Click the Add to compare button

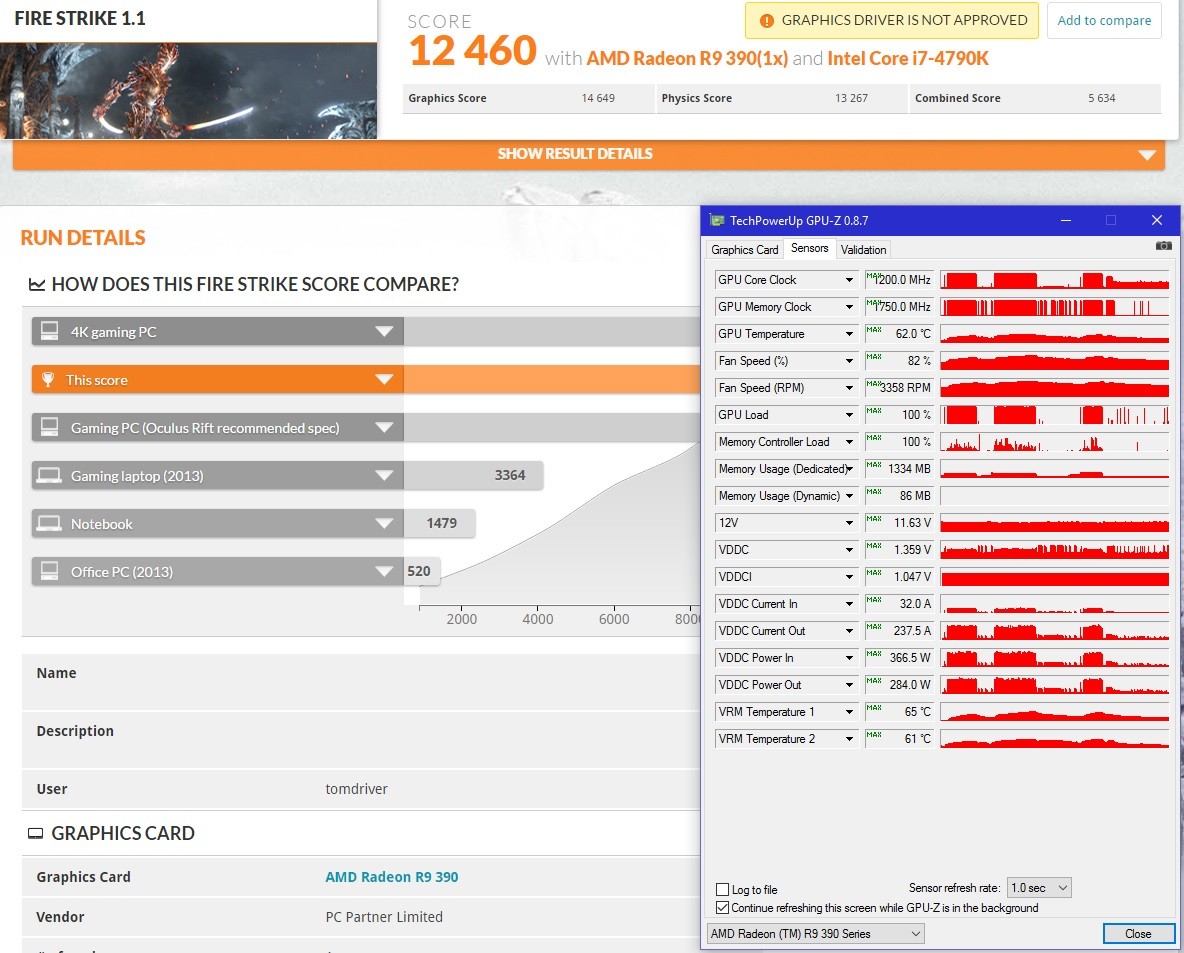click(x=1104, y=20)
